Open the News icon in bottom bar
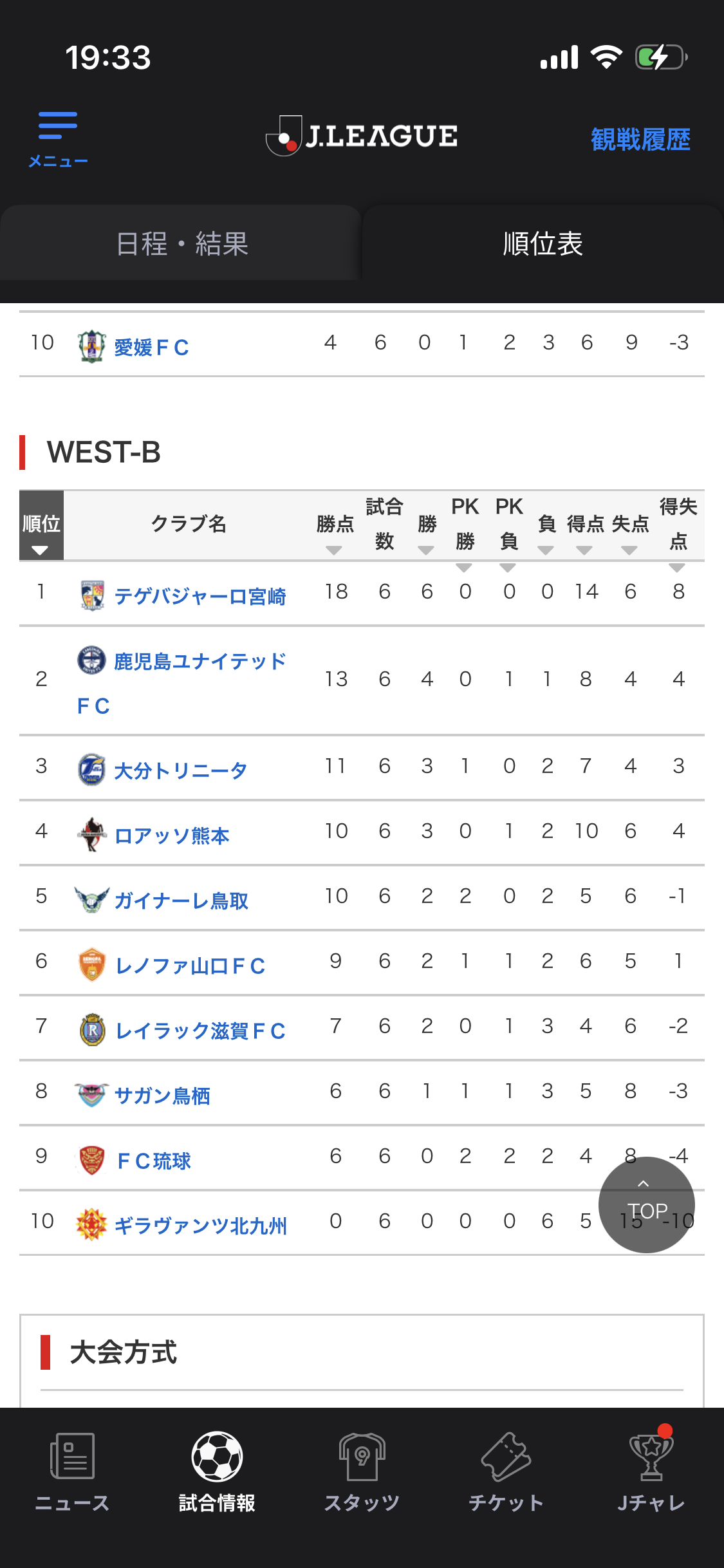Screen dimensions: 724x1568 pos(72,1456)
